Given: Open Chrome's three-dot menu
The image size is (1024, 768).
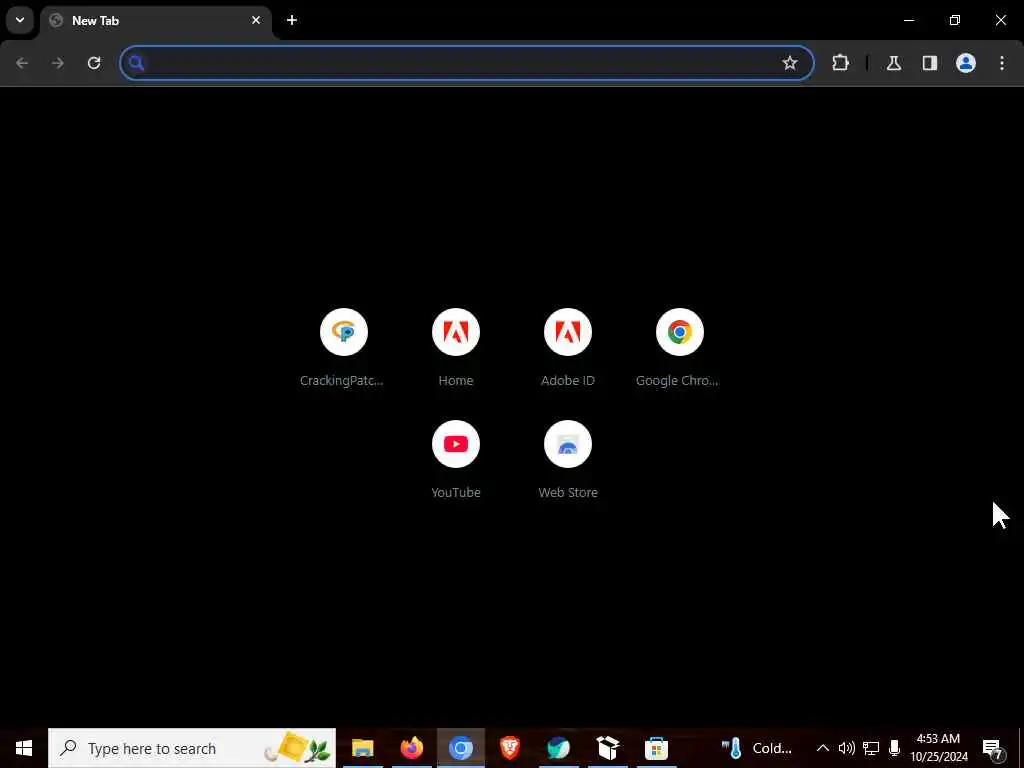Looking at the screenshot, I should (1002, 63).
